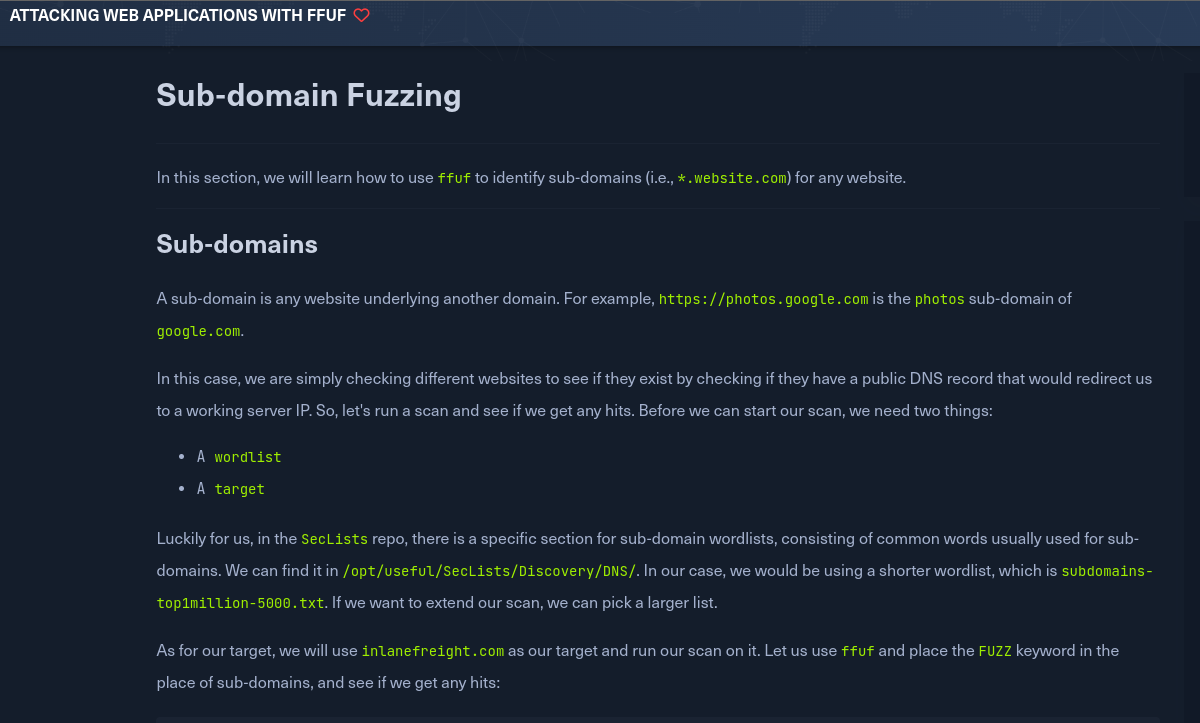Click the 'Attacking Web Applications with Ffuf' module title

pyautogui.click(x=179, y=16)
